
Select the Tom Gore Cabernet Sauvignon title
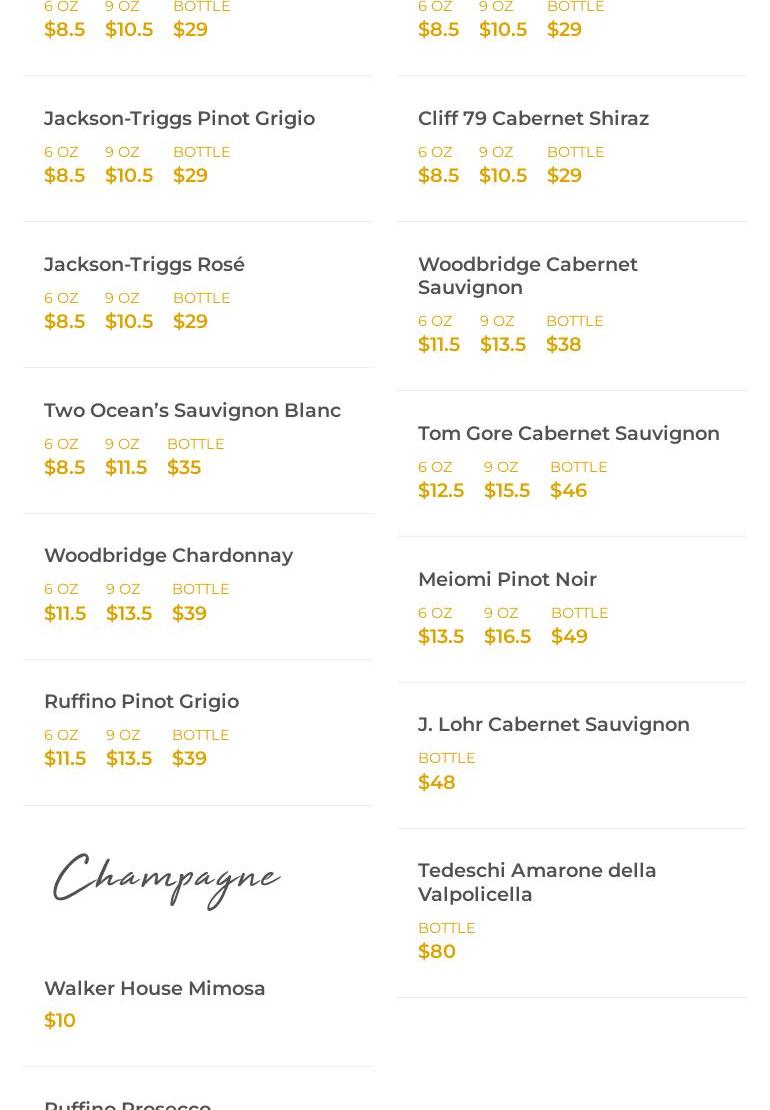[x=568, y=433]
